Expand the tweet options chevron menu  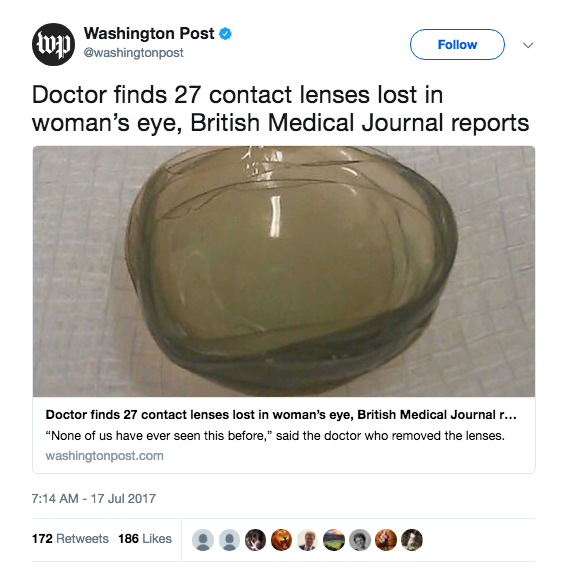point(528,45)
